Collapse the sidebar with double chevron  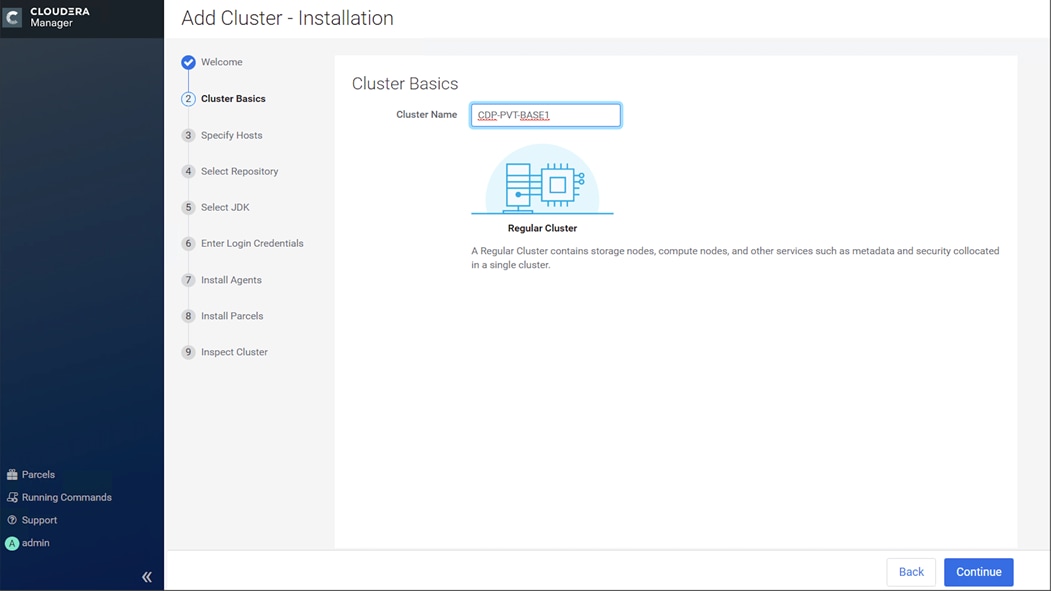(147, 576)
